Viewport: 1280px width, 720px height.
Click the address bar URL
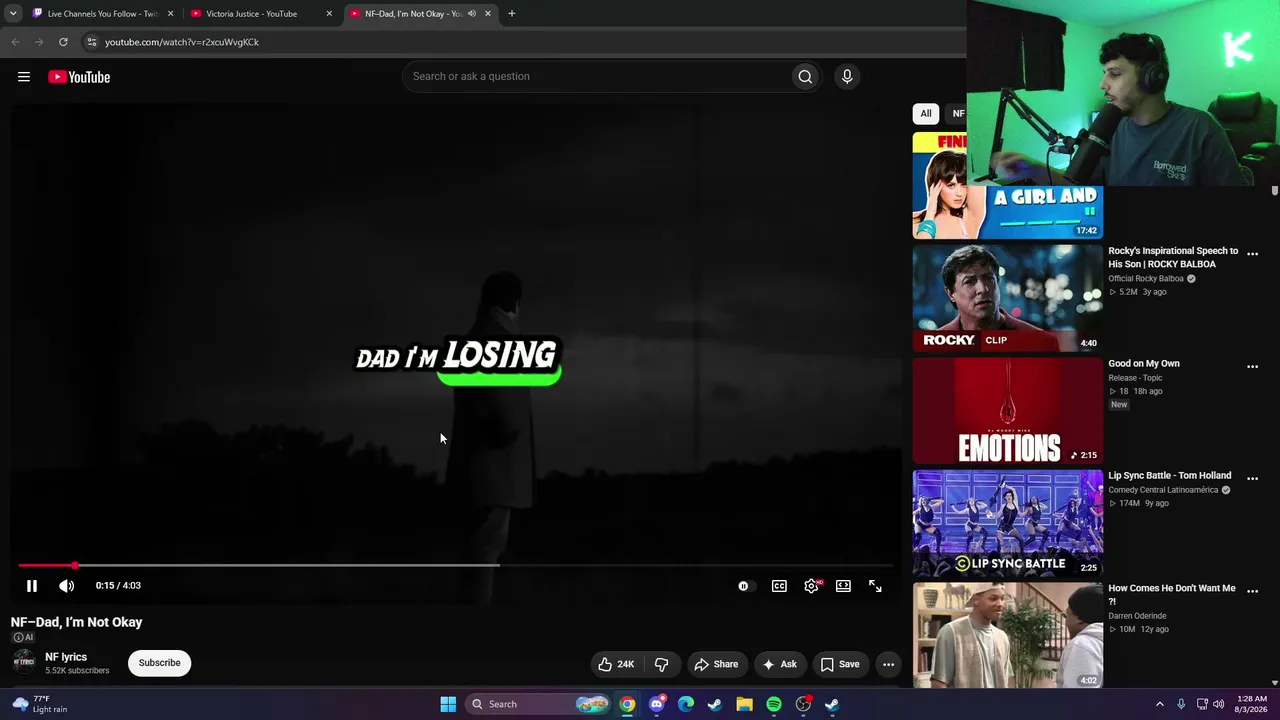[x=182, y=42]
